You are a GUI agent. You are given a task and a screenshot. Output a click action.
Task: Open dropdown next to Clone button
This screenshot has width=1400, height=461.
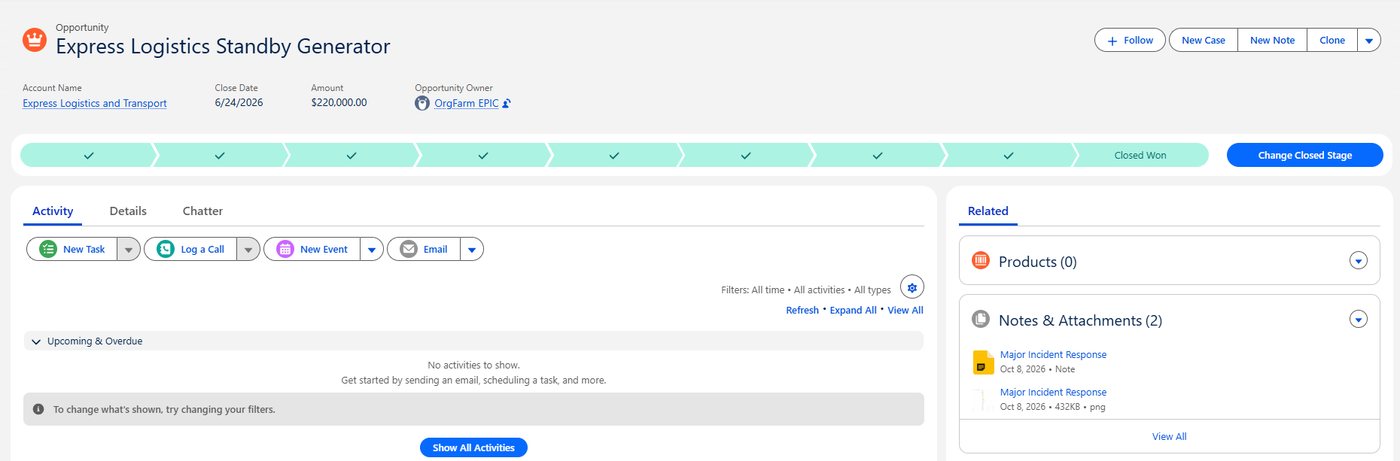pyautogui.click(x=1369, y=40)
